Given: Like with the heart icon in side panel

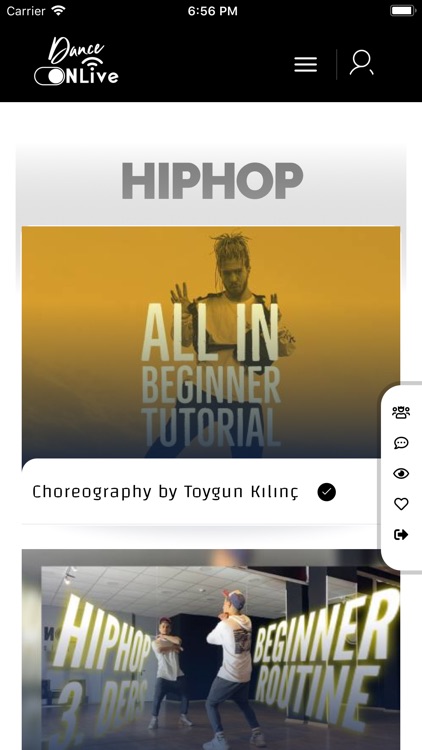Looking at the screenshot, I should [401, 504].
